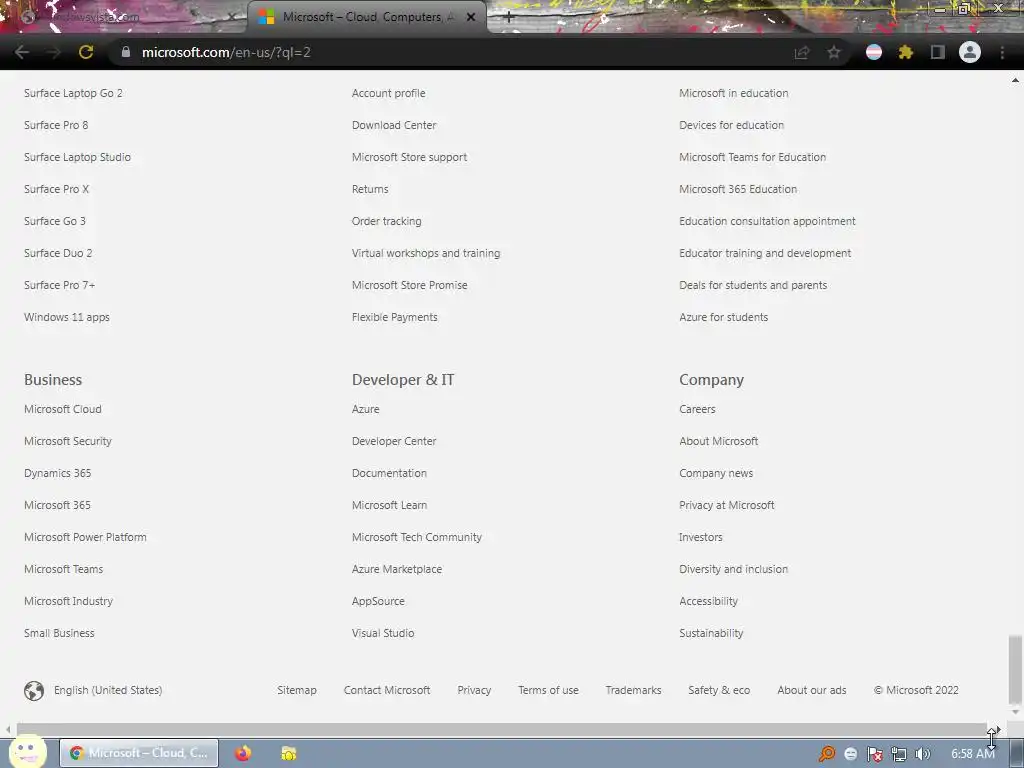Click the scroll up arrow
This screenshot has height=768, width=1024.
pyautogui.click(x=1015, y=80)
